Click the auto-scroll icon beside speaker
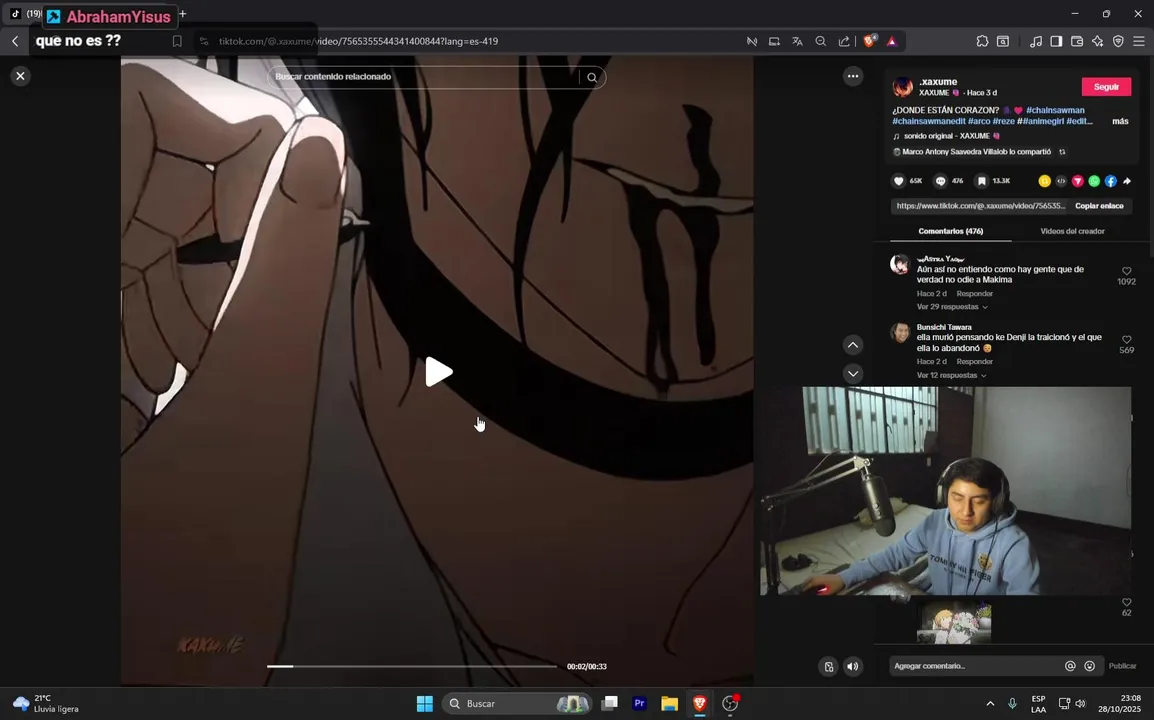1154x720 pixels. click(829, 667)
